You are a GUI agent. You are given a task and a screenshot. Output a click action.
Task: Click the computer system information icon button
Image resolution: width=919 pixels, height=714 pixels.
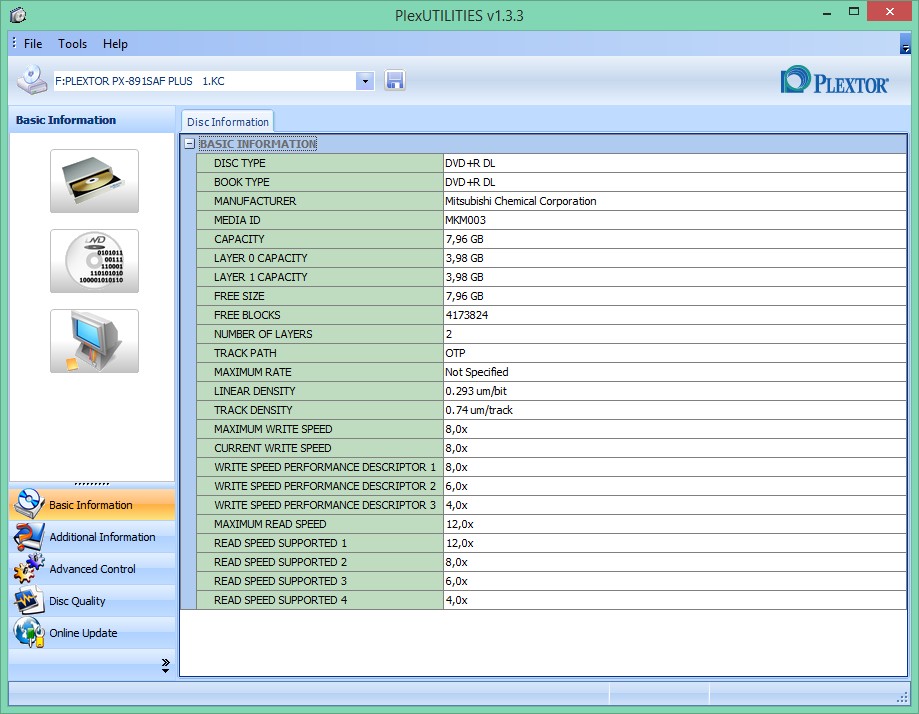point(94,341)
